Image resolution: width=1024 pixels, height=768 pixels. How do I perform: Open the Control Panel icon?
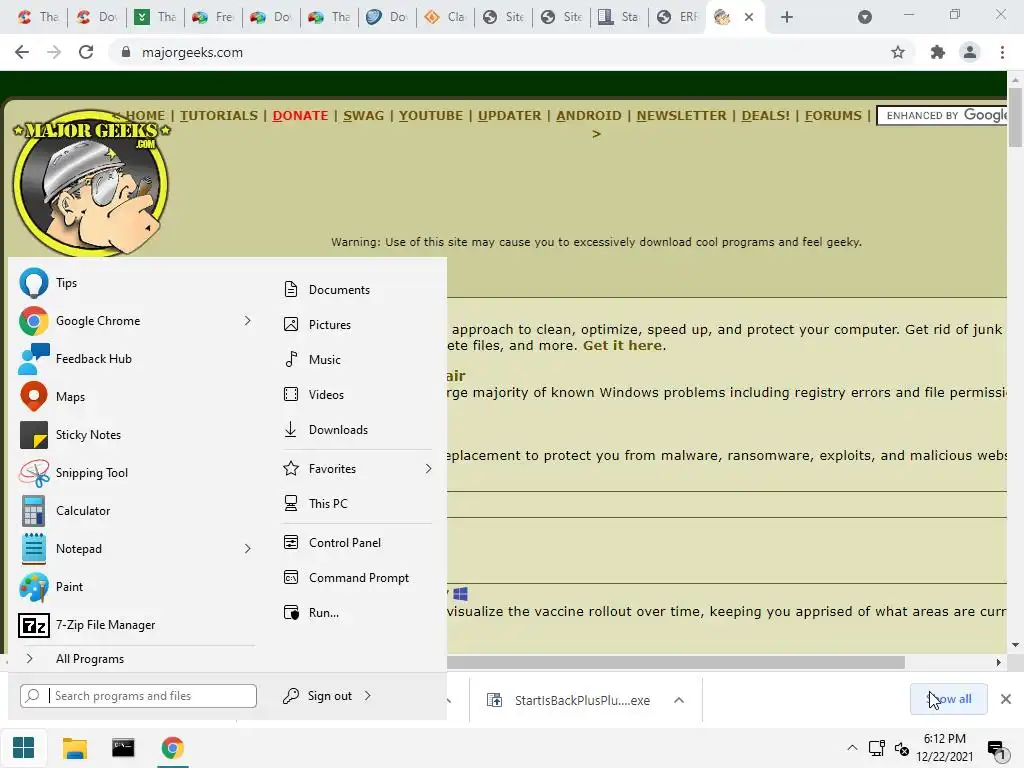[x=291, y=543]
